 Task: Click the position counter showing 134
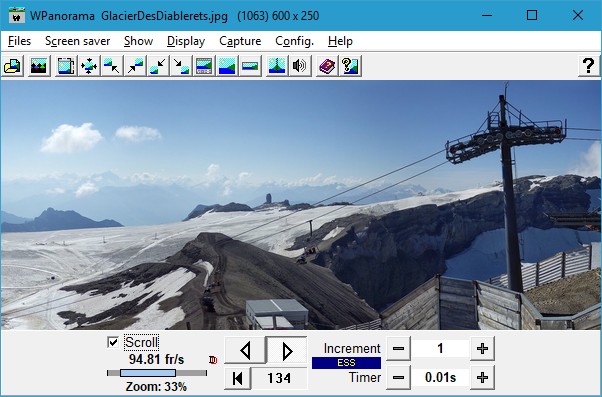[279, 378]
